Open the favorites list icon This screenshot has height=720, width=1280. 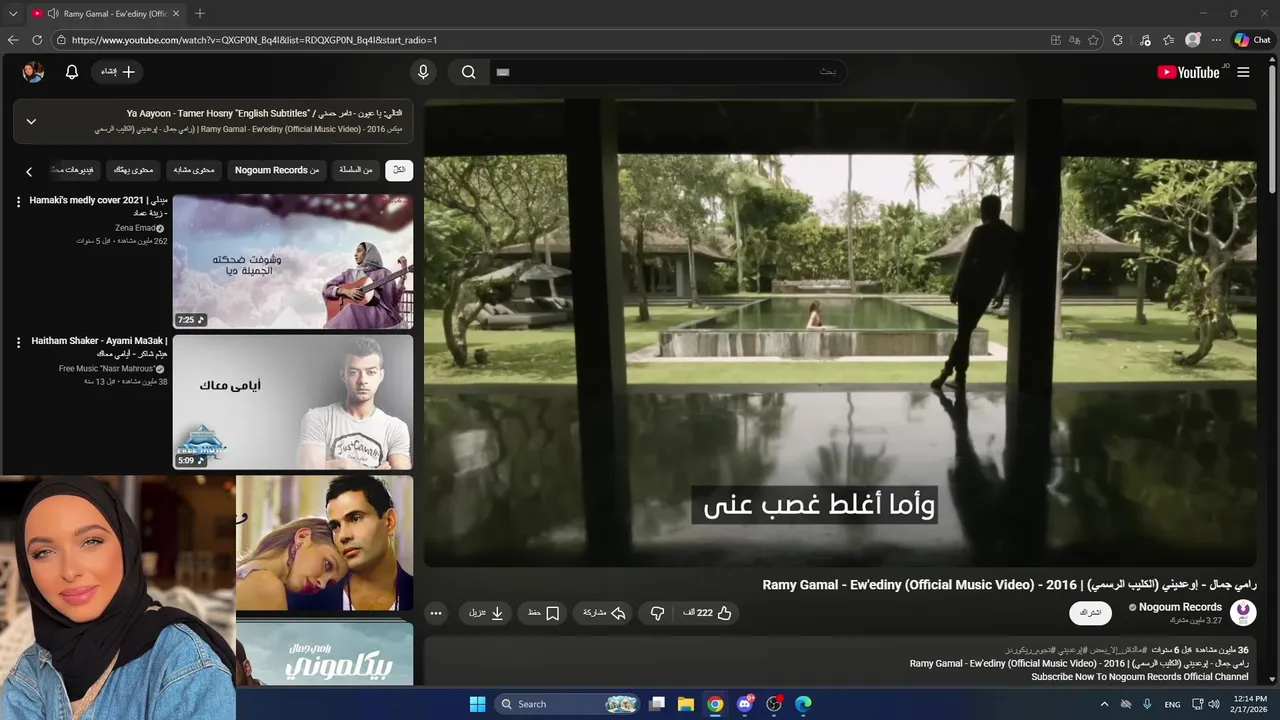1168,40
